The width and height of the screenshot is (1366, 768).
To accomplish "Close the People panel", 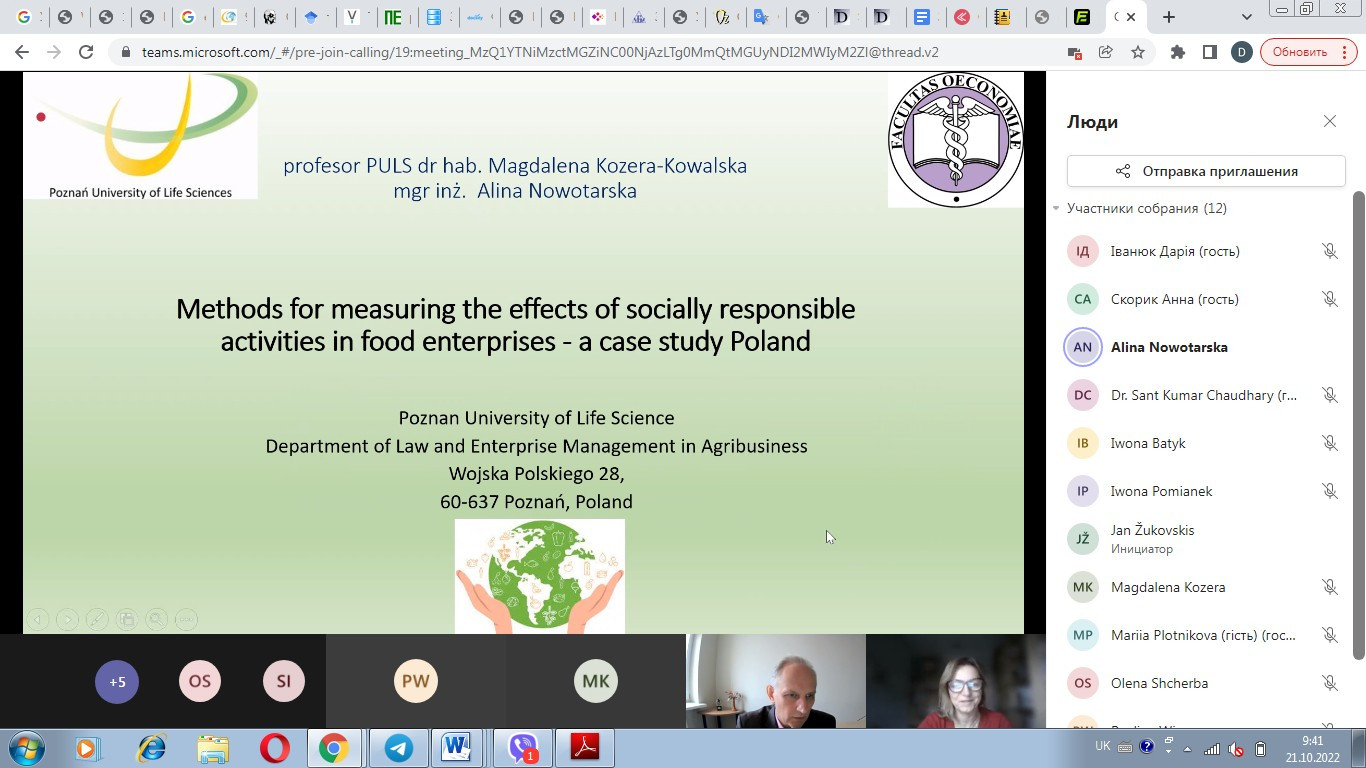I will (x=1329, y=121).
